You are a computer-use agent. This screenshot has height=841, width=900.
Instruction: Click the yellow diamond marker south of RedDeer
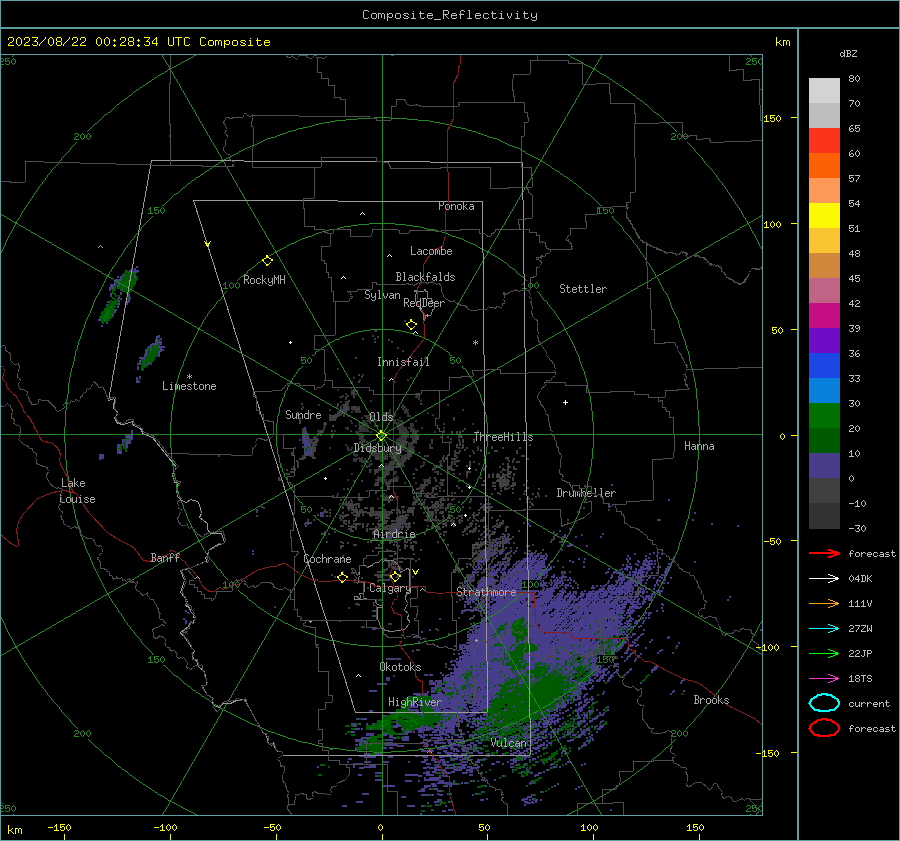click(x=411, y=325)
